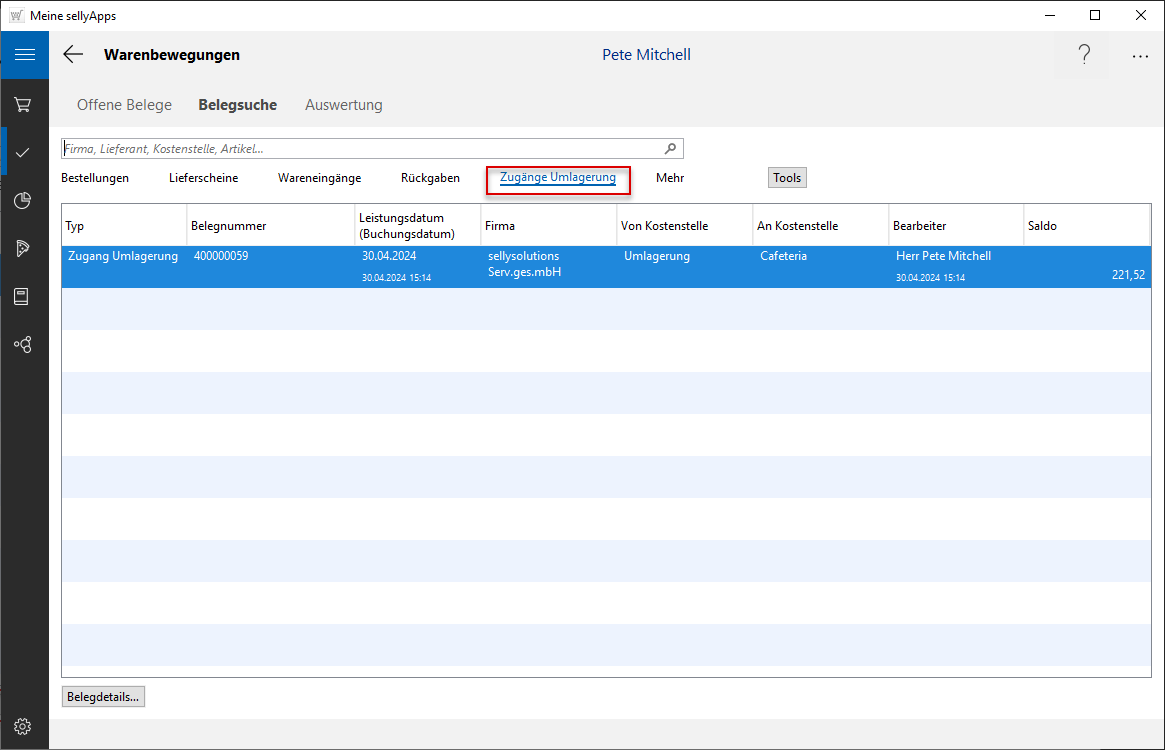1165x750 pixels.
Task: Click the search magnifier icon
Action: pos(671,149)
